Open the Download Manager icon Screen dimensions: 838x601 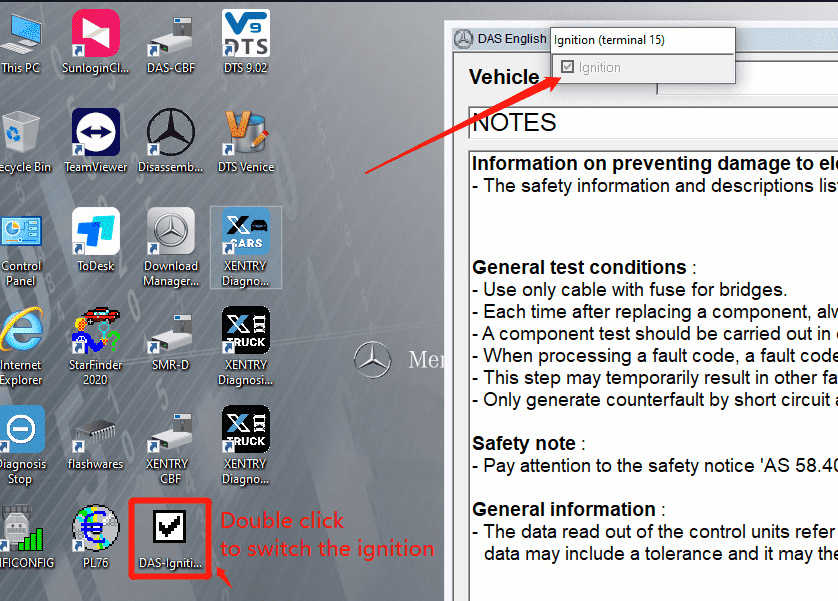[x=171, y=247]
